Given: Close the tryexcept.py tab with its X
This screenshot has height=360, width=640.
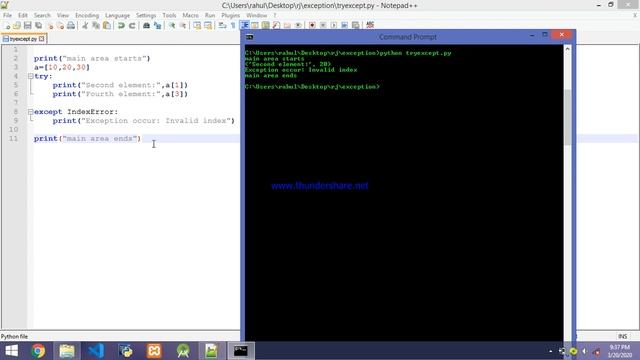Looking at the screenshot, I should click(42, 39).
